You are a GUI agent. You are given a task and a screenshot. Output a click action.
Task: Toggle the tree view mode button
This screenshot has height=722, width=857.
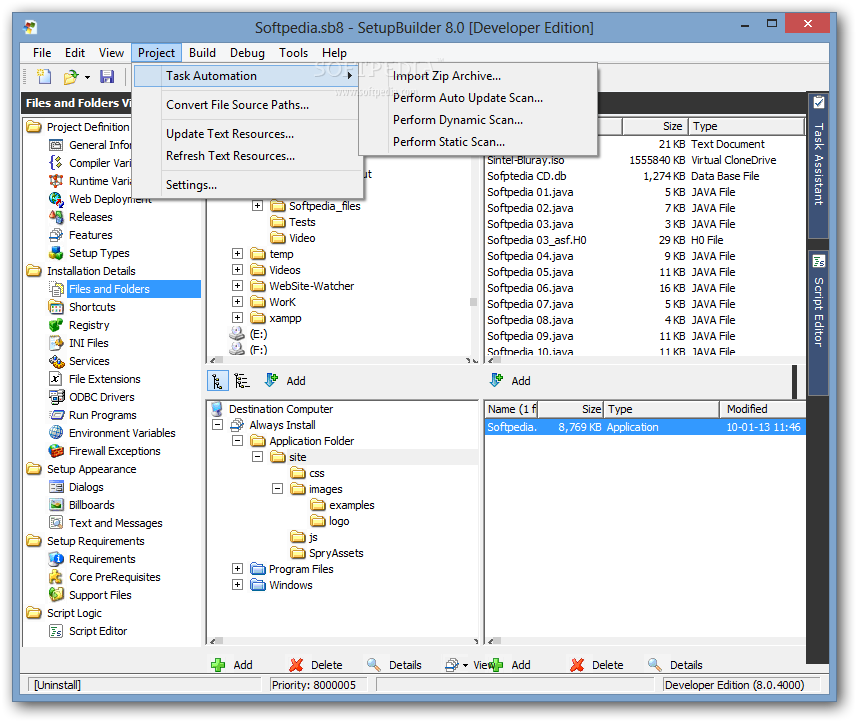pyautogui.click(x=218, y=381)
